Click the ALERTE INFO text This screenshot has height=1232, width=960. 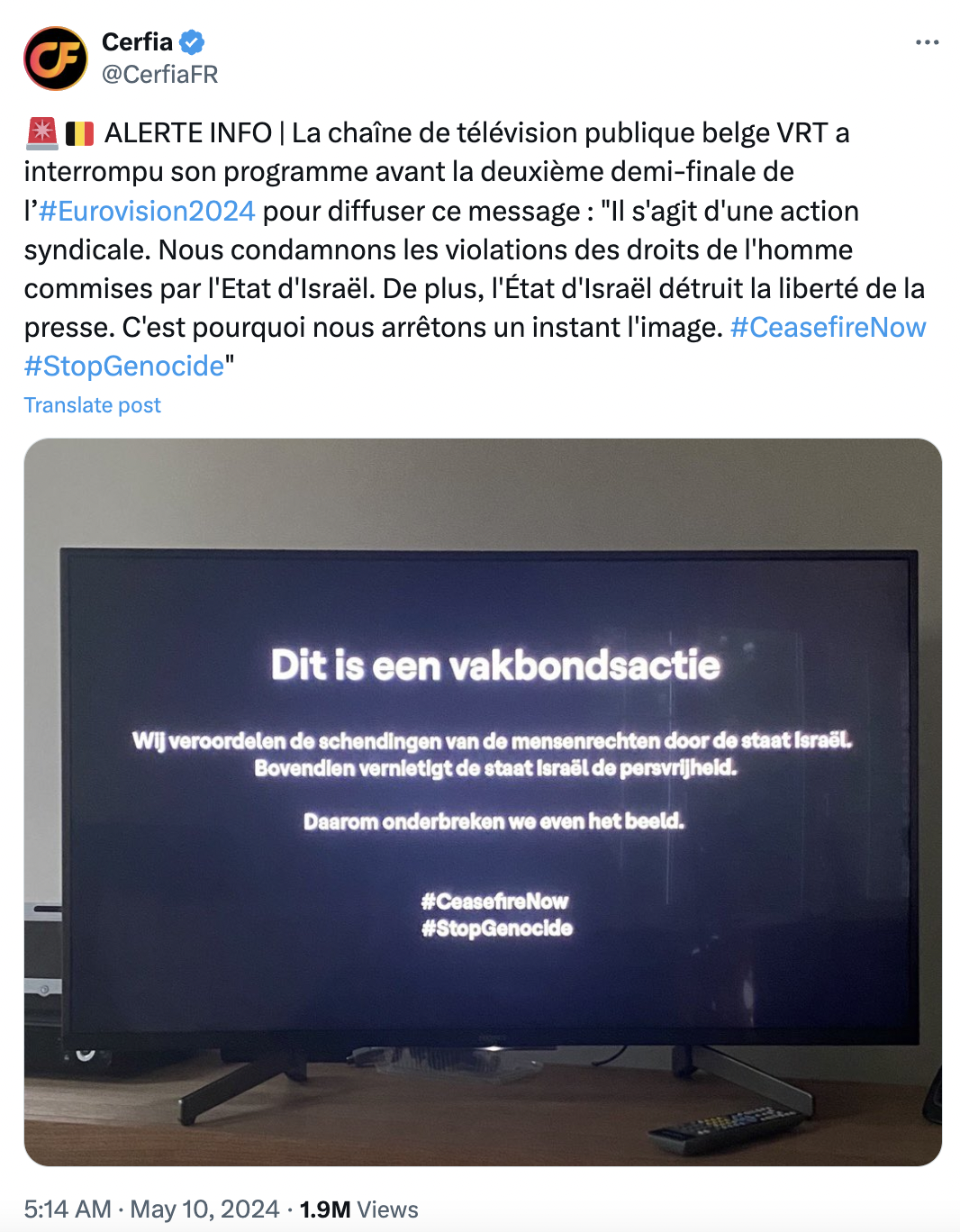click(x=188, y=133)
